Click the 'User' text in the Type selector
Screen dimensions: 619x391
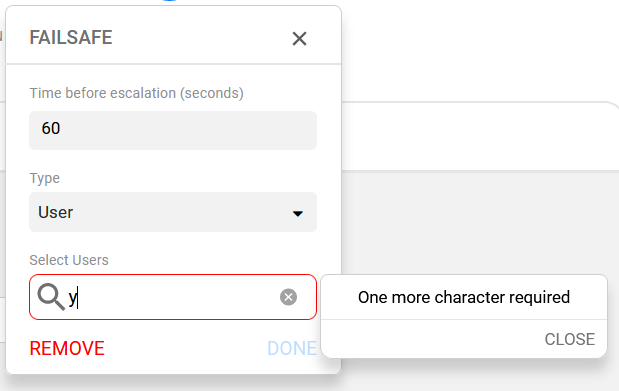pos(56,212)
